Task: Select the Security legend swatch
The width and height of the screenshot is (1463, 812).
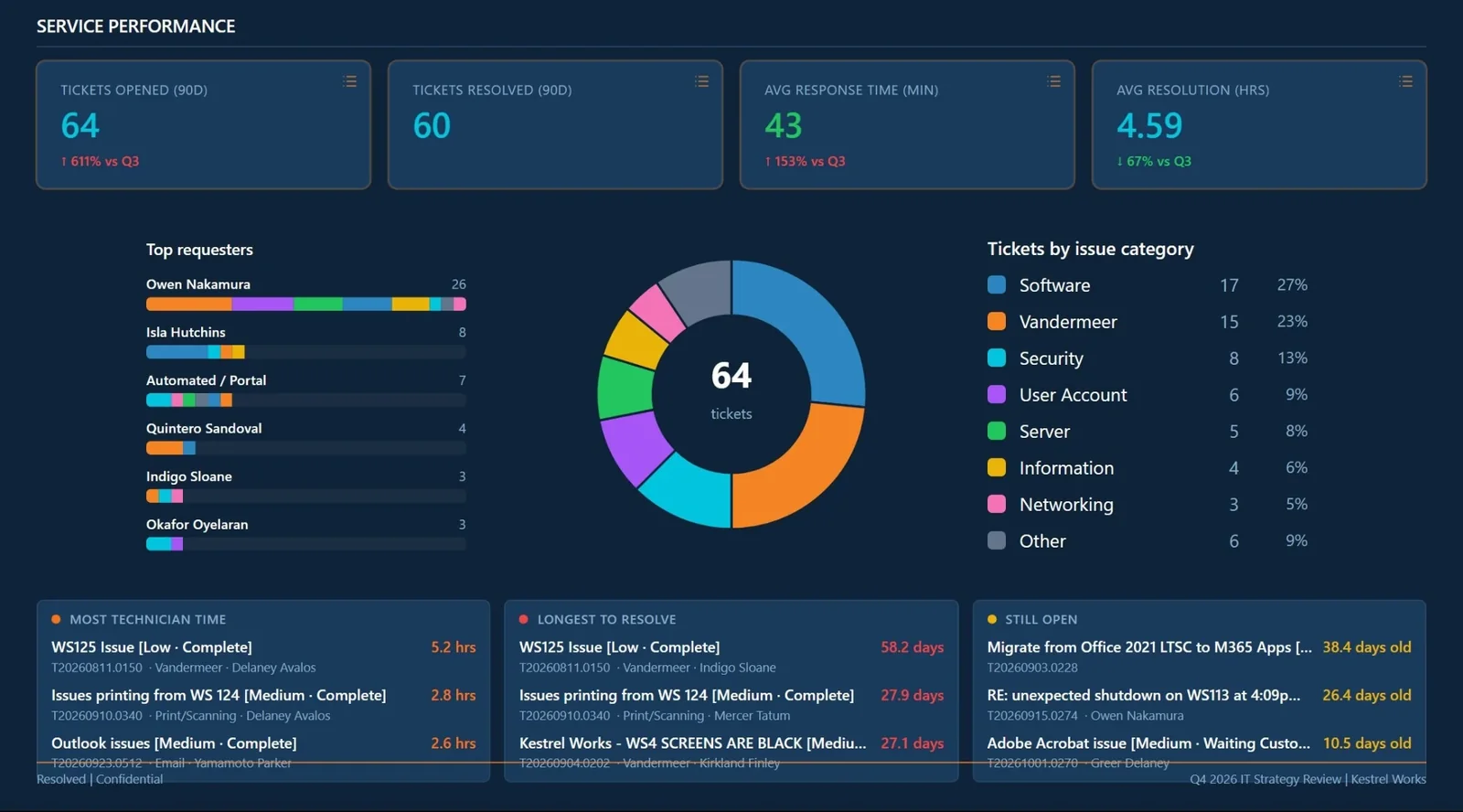Action: point(997,358)
